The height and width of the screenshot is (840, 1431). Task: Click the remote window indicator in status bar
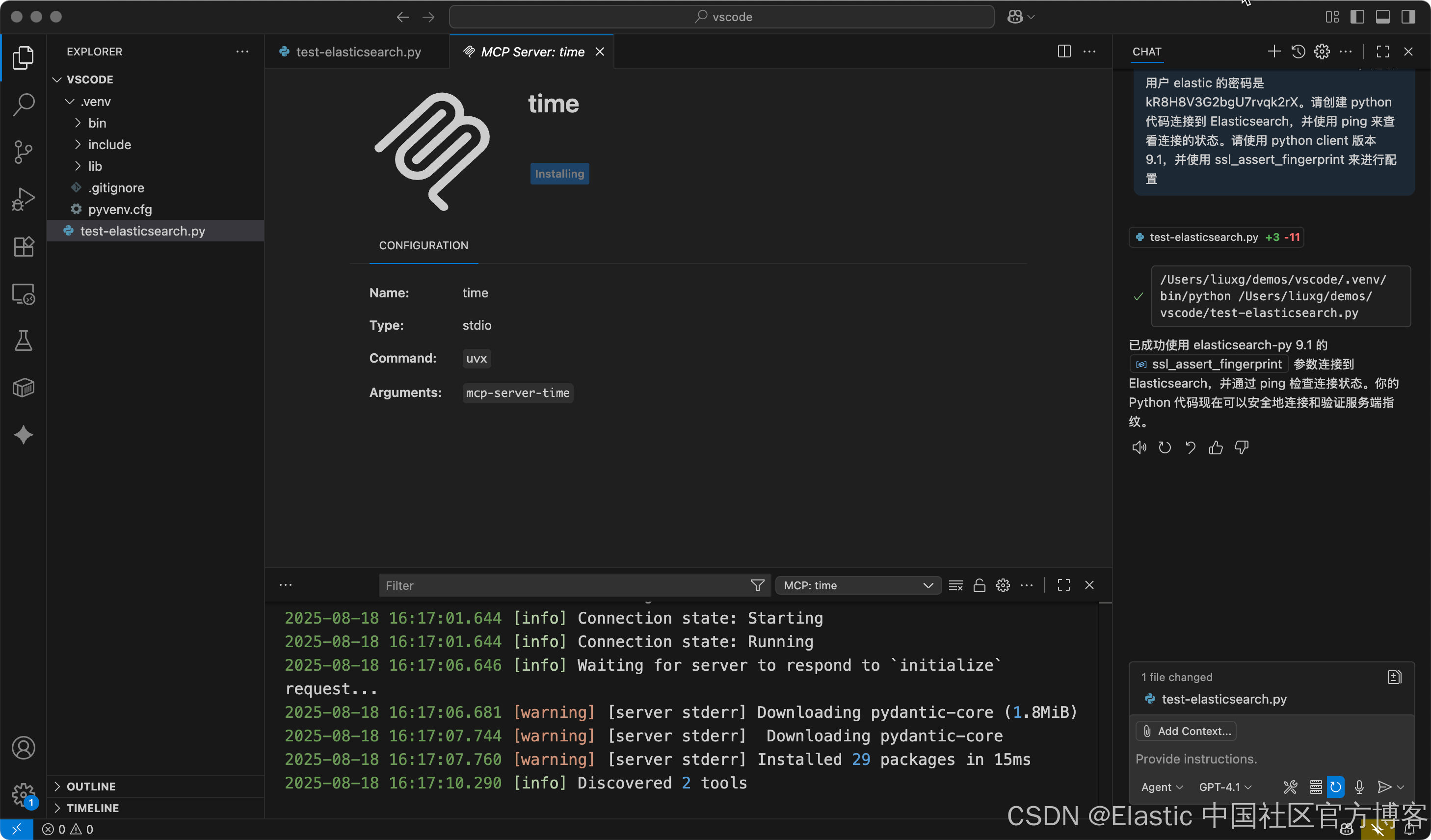(x=17, y=829)
